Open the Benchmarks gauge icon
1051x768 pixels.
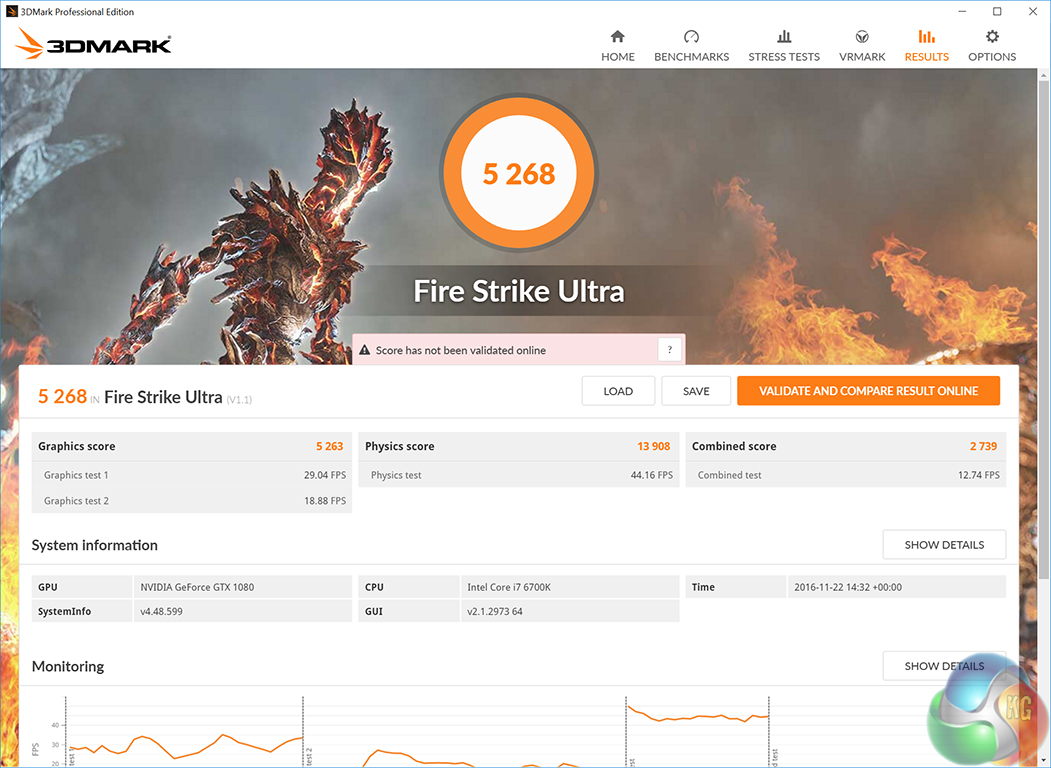pyautogui.click(x=691, y=36)
